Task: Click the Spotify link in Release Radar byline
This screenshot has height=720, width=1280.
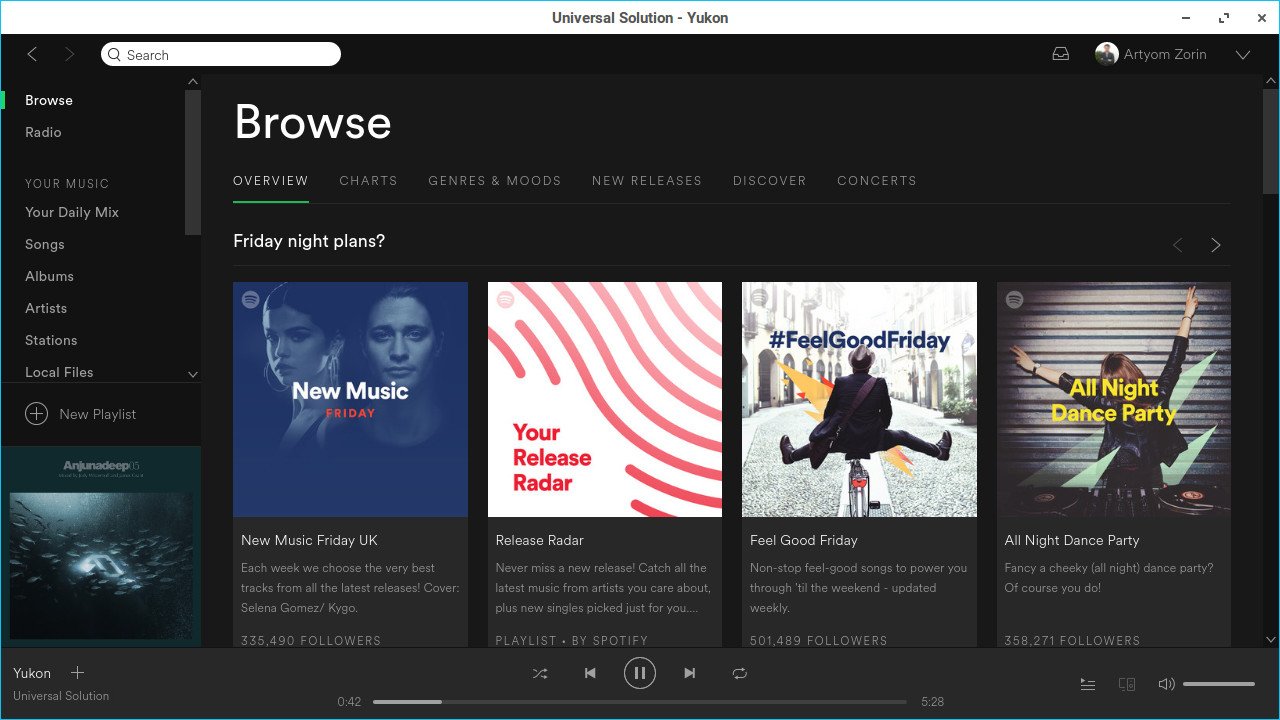Action: pos(620,640)
